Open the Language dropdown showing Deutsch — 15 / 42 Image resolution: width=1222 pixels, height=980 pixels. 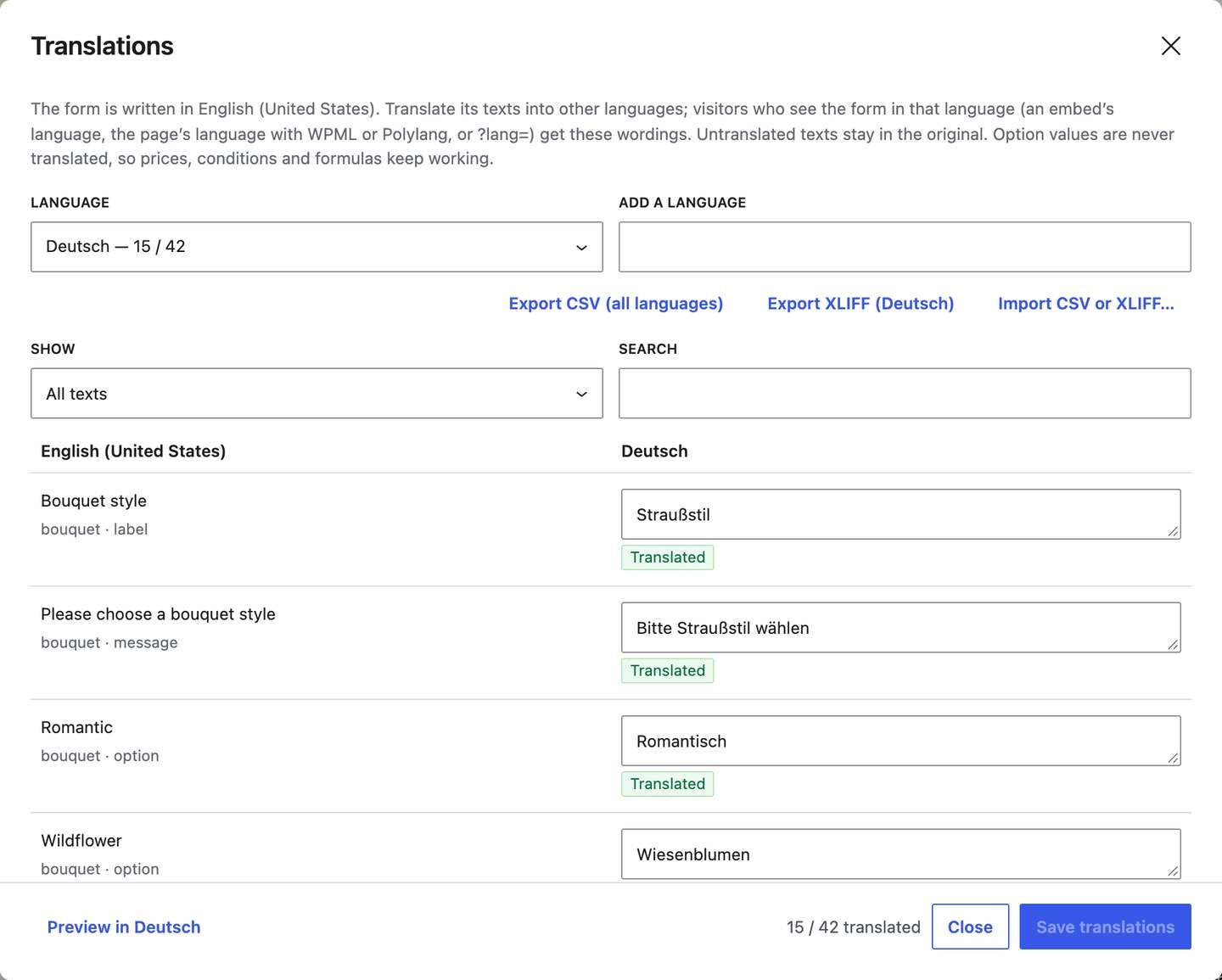point(317,247)
